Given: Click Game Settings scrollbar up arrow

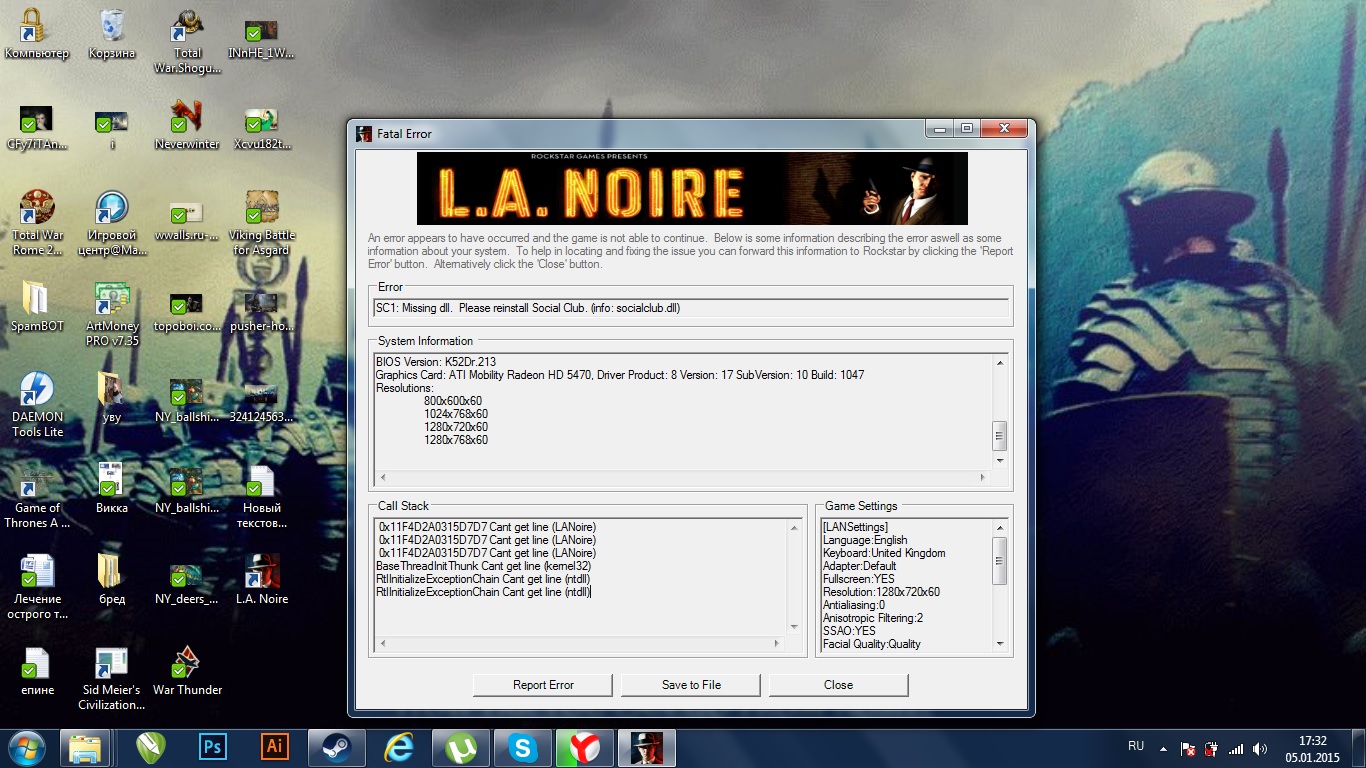Looking at the screenshot, I should (999, 527).
